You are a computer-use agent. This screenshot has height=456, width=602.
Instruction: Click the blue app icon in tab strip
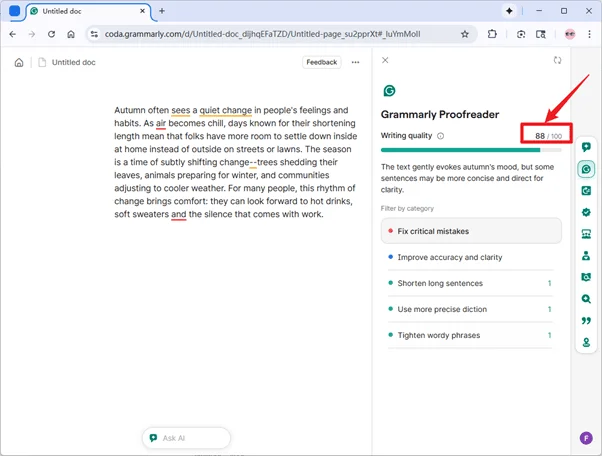15,11
